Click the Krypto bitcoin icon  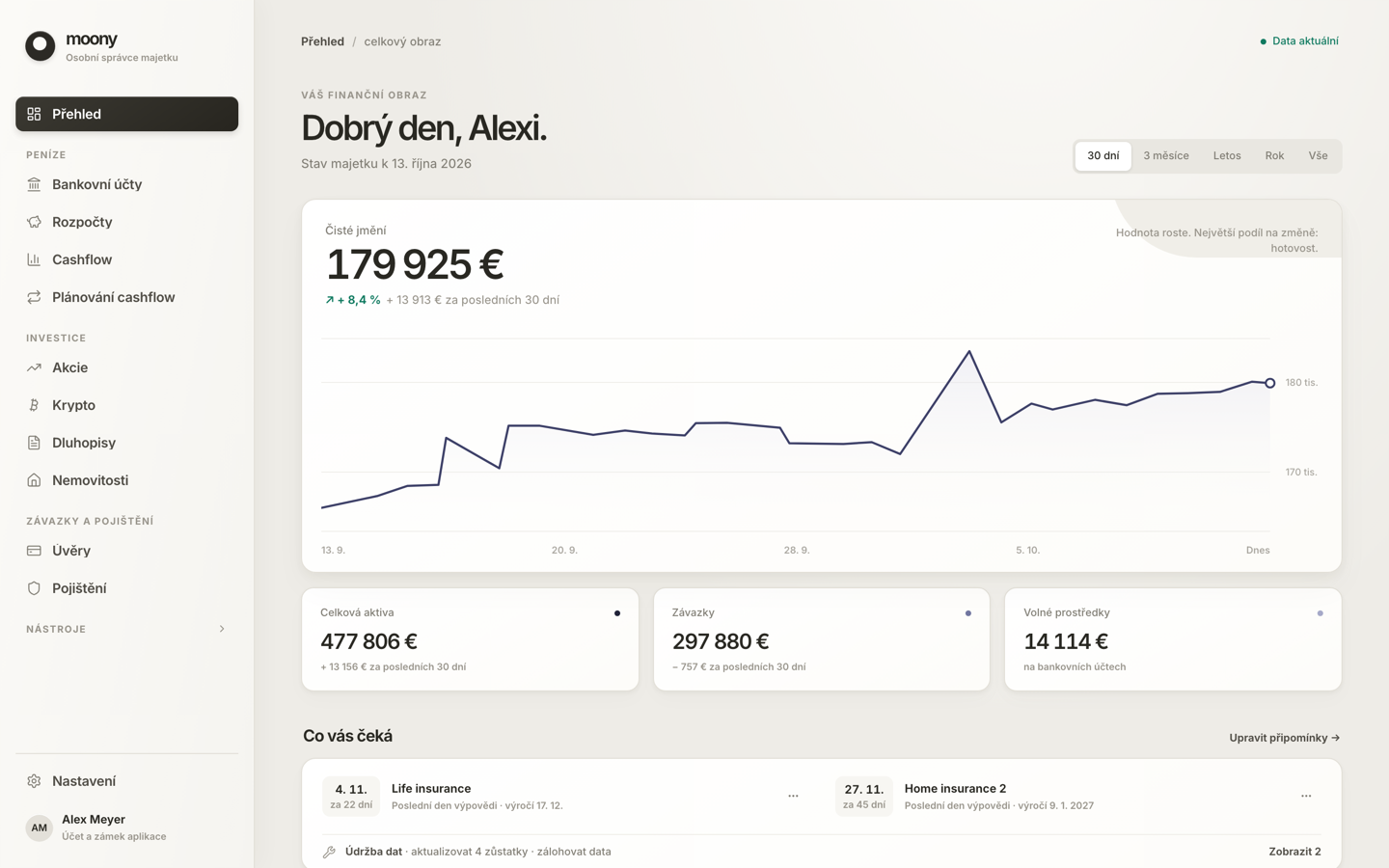click(34, 405)
